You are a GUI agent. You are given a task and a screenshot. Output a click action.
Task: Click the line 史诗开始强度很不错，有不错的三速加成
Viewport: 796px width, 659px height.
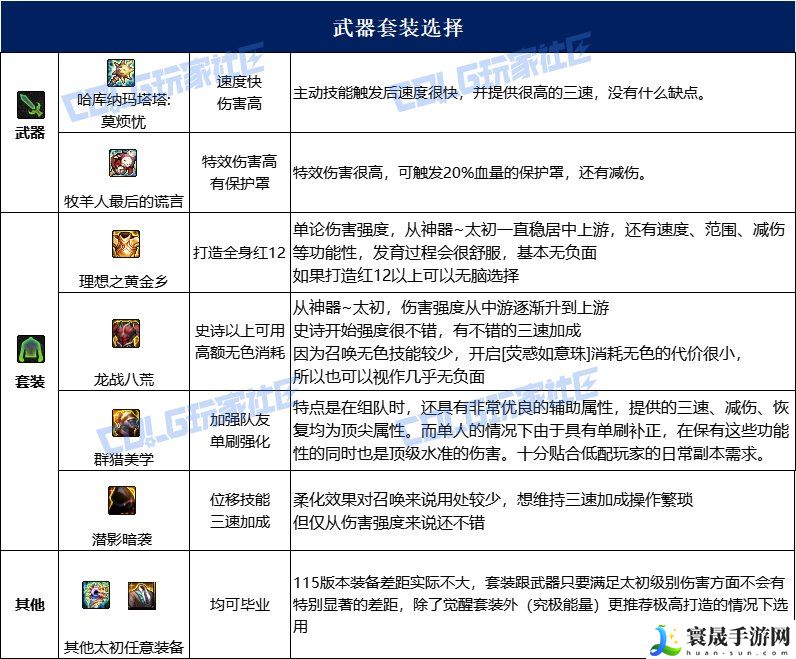[x=437, y=331]
